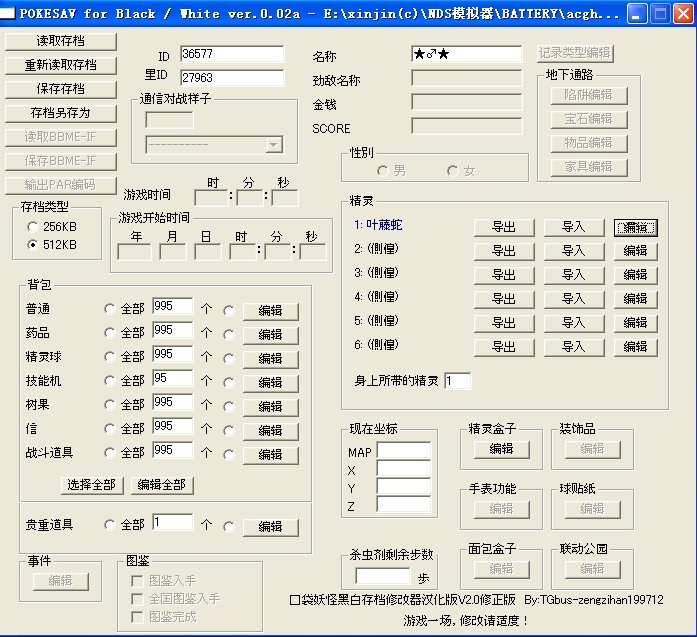Select 全部 radio for 精灵球 items
The image size is (697, 637).
109,357
